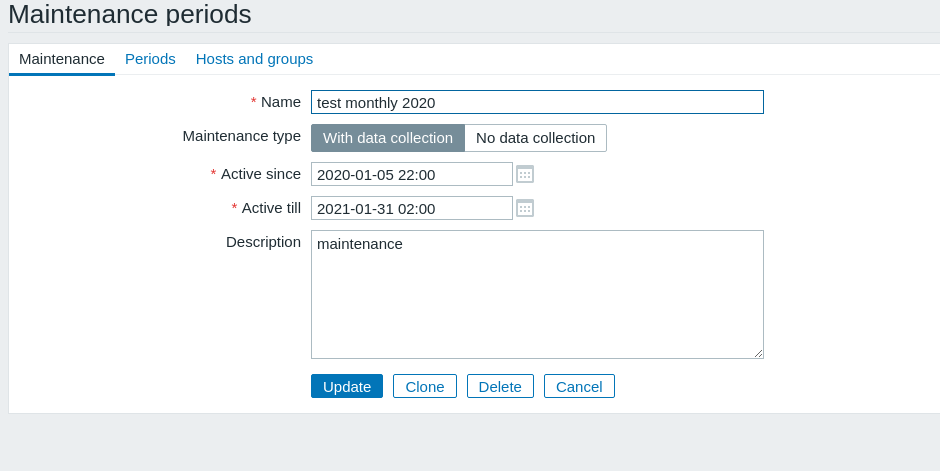The width and height of the screenshot is (940, 471).
Task: Focus the Active till date field
Action: 411,208
